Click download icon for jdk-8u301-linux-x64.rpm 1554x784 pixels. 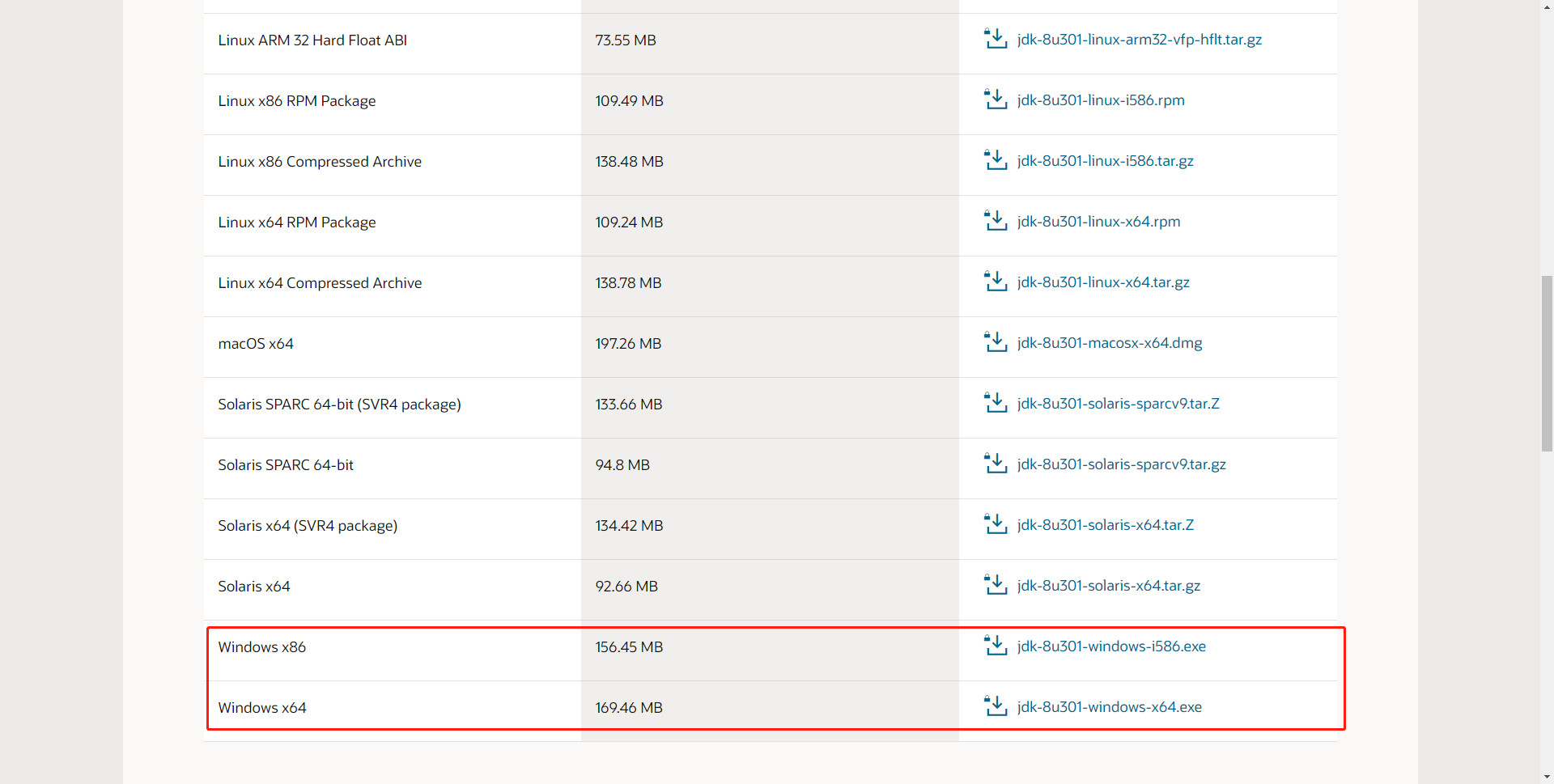coord(995,221)
